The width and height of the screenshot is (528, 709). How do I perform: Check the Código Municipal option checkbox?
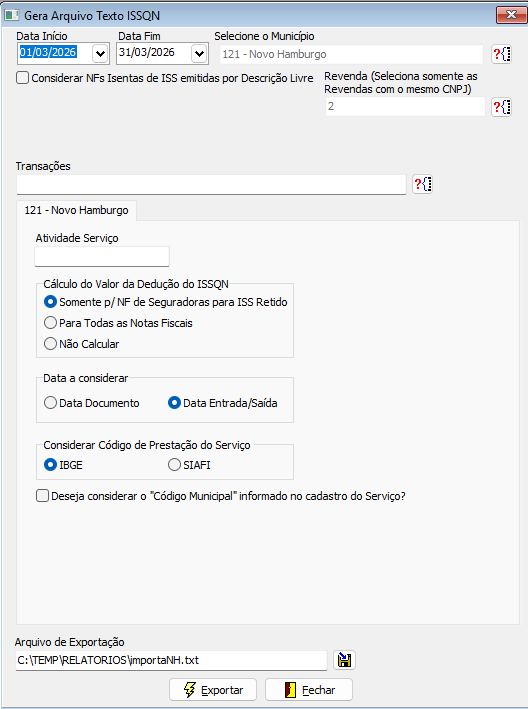pos(42,496)
